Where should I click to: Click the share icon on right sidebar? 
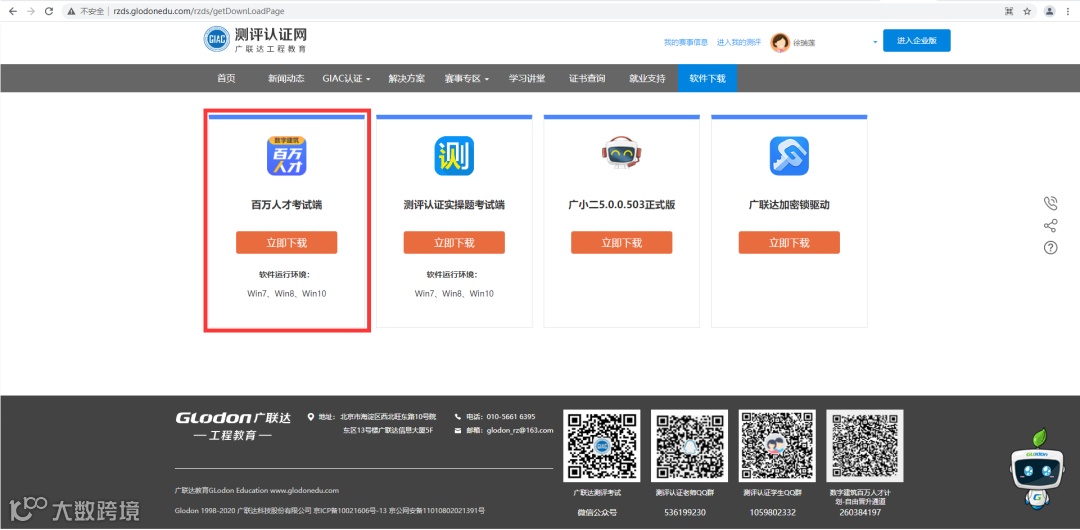click(1050, 225)
